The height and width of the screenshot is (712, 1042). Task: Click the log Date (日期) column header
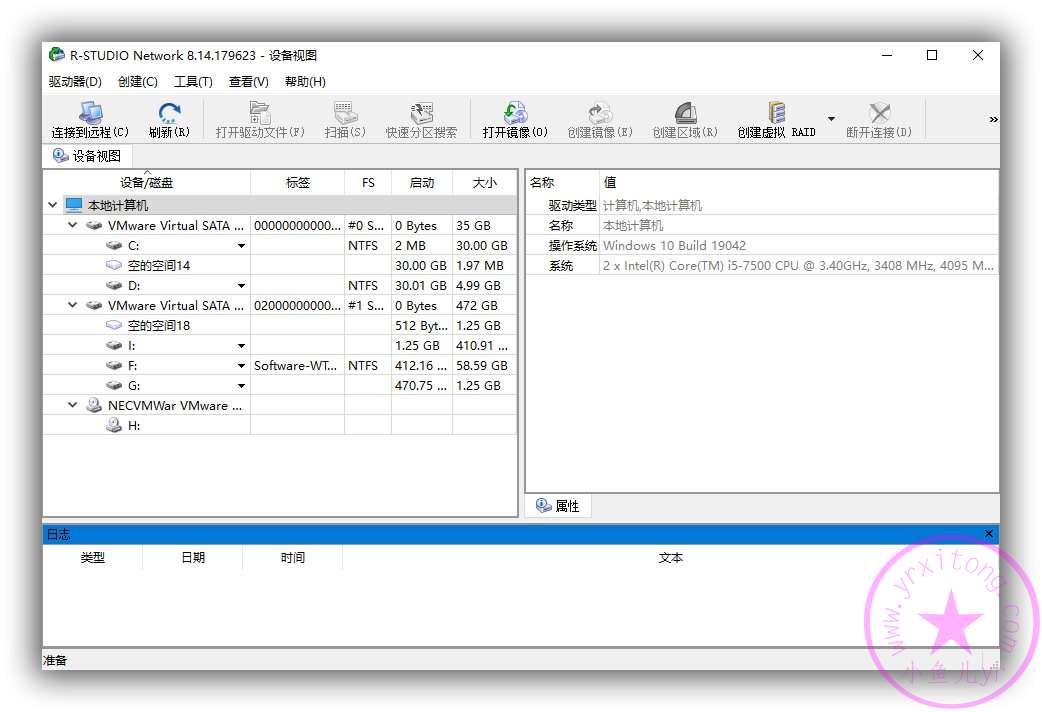pos(193,558)
